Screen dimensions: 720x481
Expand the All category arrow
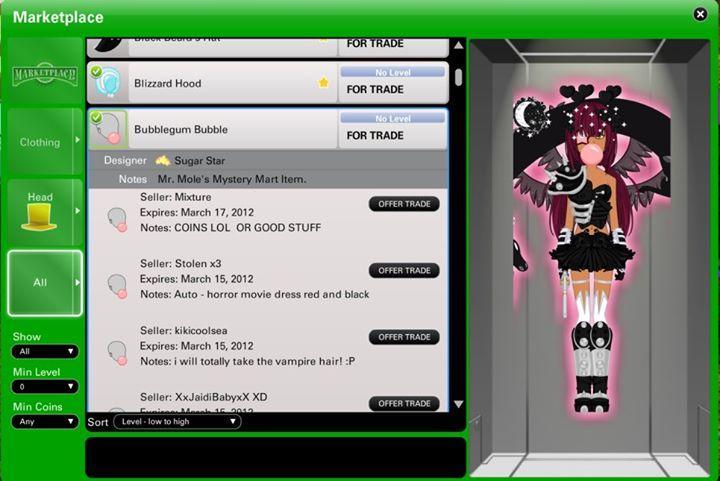tap(78, 282)
